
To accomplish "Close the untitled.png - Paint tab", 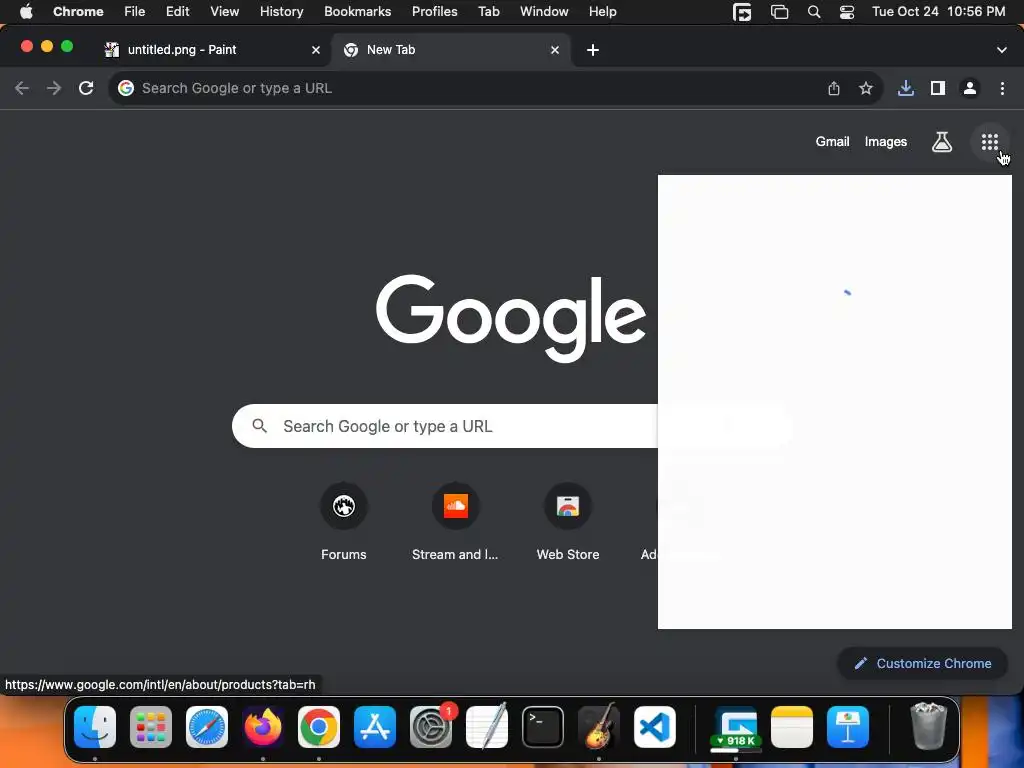I will coord(316,50).
